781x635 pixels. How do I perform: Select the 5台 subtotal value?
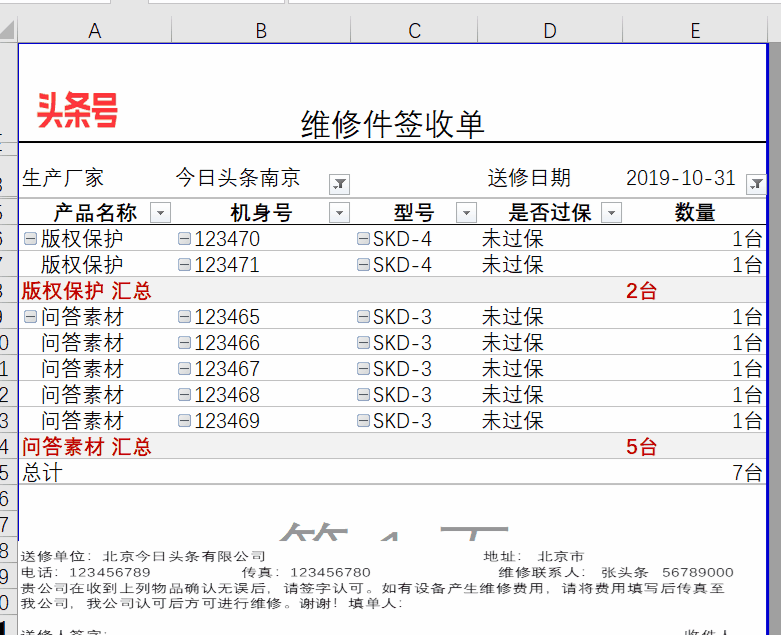tap(642, 447)
